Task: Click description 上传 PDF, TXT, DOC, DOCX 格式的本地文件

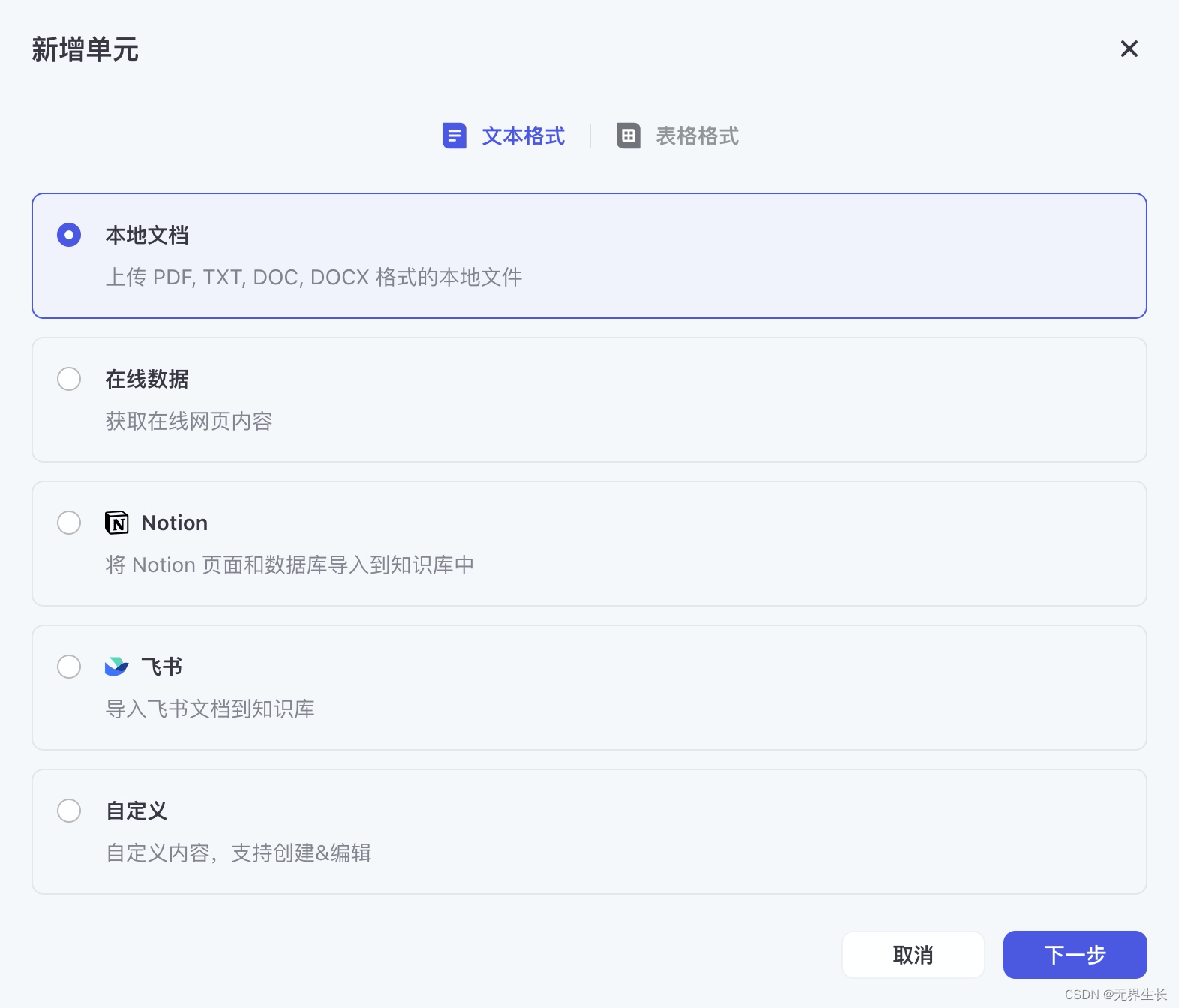Action: click(x=313, y=277)
